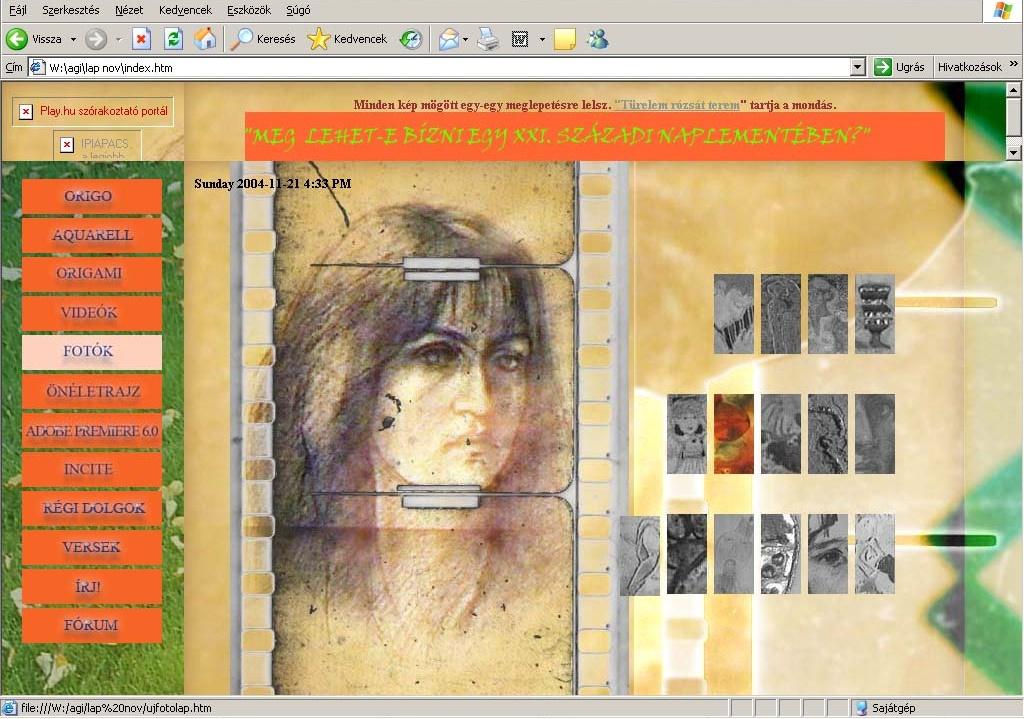Print the page with the printer icon
The width and height of the screenshot is (1024, 719).
pyautogui.click(x=488, y=39)
